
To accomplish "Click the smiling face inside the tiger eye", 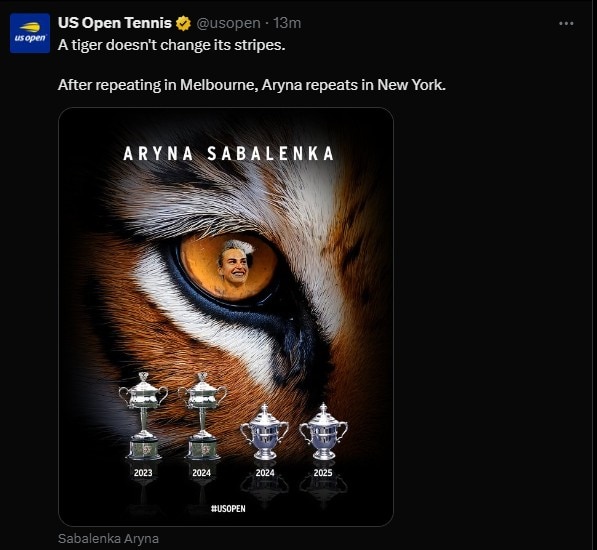I will pos(234,265).
